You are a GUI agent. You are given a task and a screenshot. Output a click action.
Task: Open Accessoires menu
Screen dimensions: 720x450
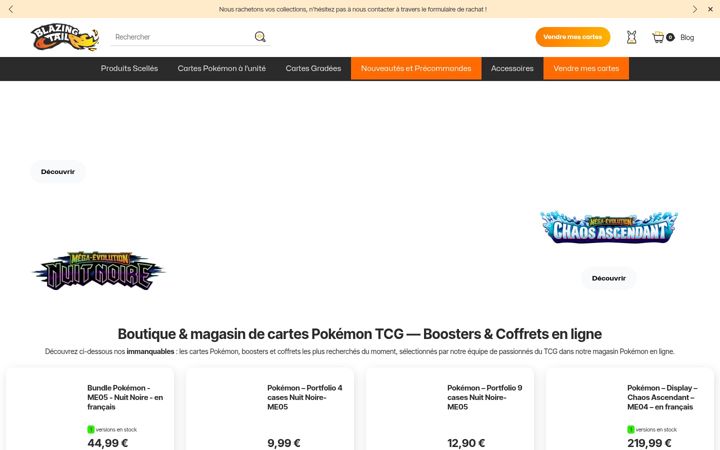pos(512,68)
